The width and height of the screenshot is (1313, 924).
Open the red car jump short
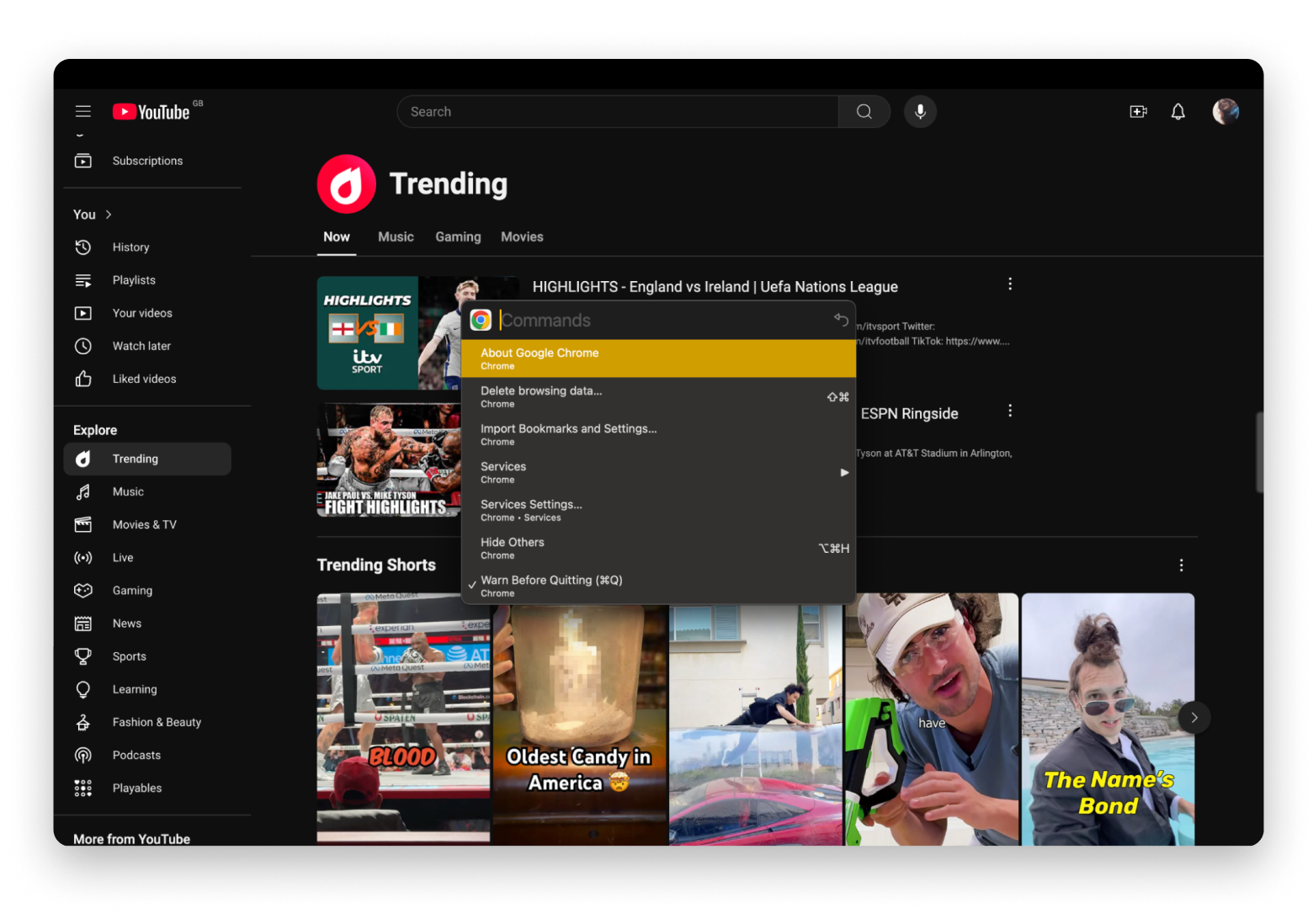click(x=756, y=724)
